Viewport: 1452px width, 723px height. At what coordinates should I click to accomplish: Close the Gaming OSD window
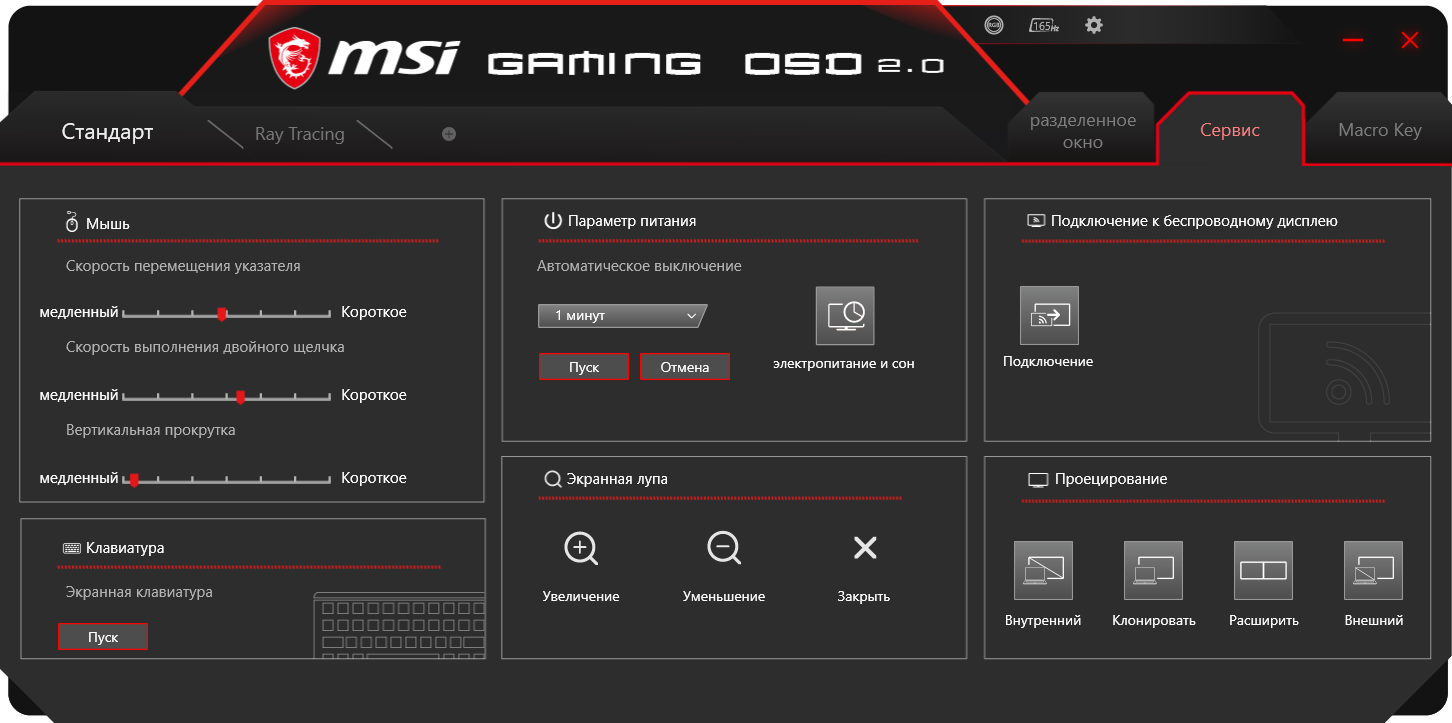1410,40
